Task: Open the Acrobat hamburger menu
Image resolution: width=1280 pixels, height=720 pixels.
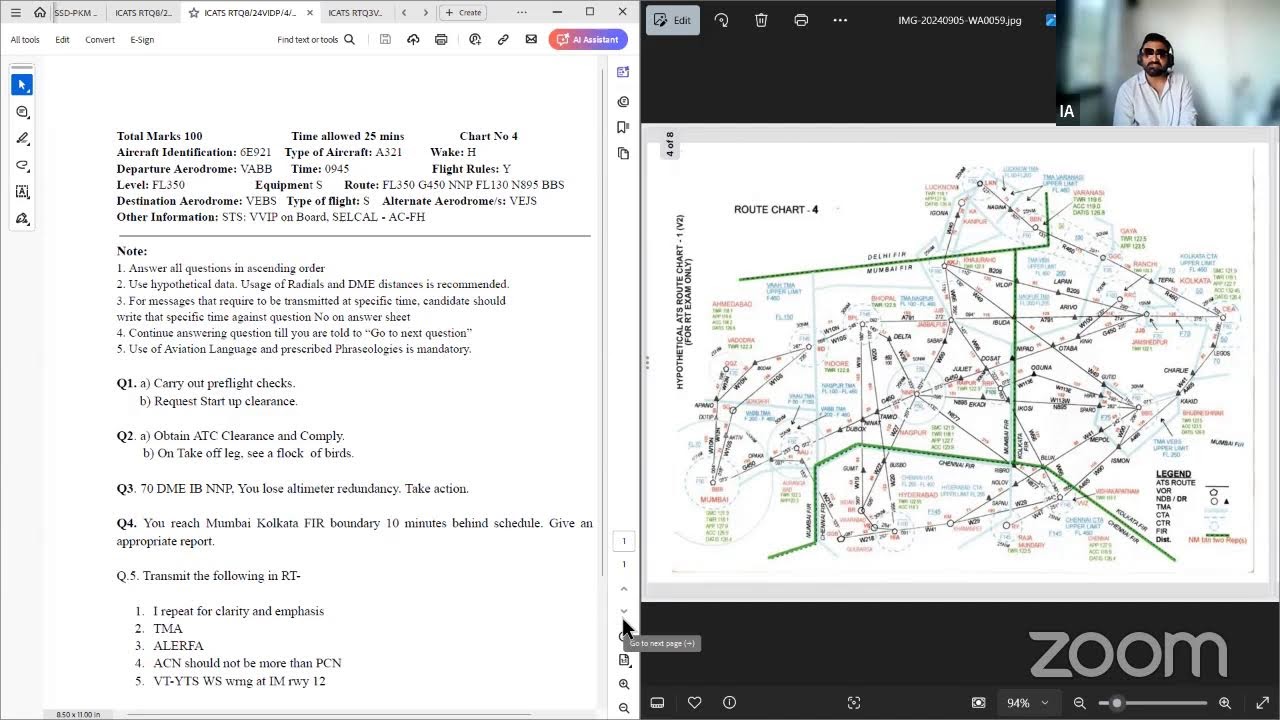Action: pyautogui.click(x=15, y=12)
